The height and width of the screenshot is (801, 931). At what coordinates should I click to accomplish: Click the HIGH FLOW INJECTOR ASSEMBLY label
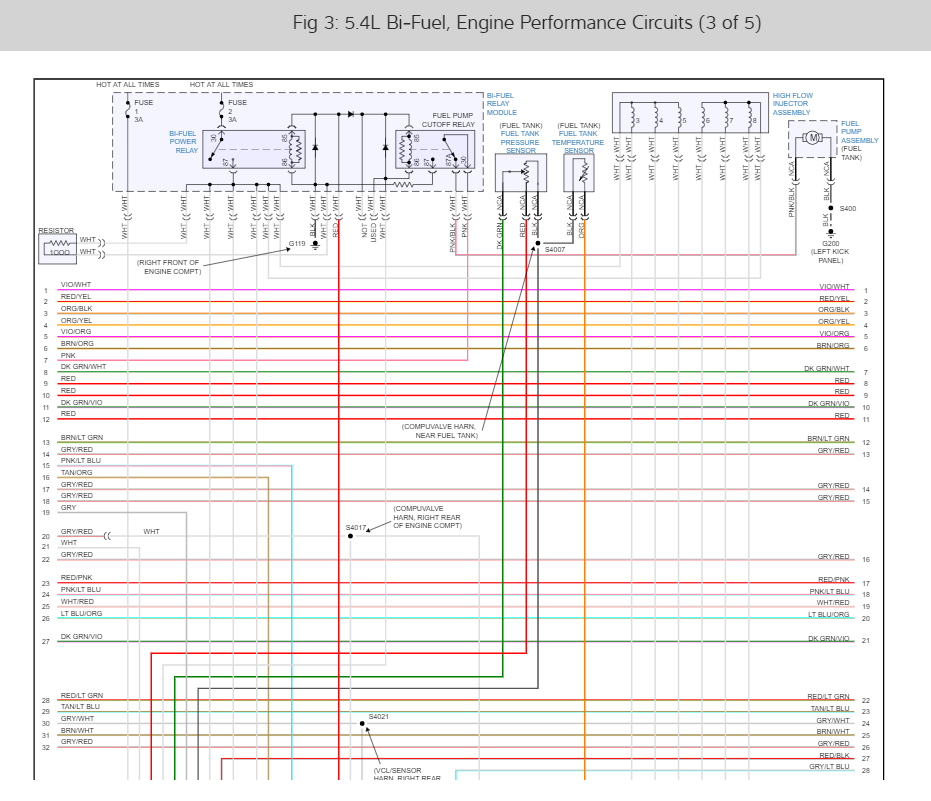pyautogui.click(x=793, y=104)
